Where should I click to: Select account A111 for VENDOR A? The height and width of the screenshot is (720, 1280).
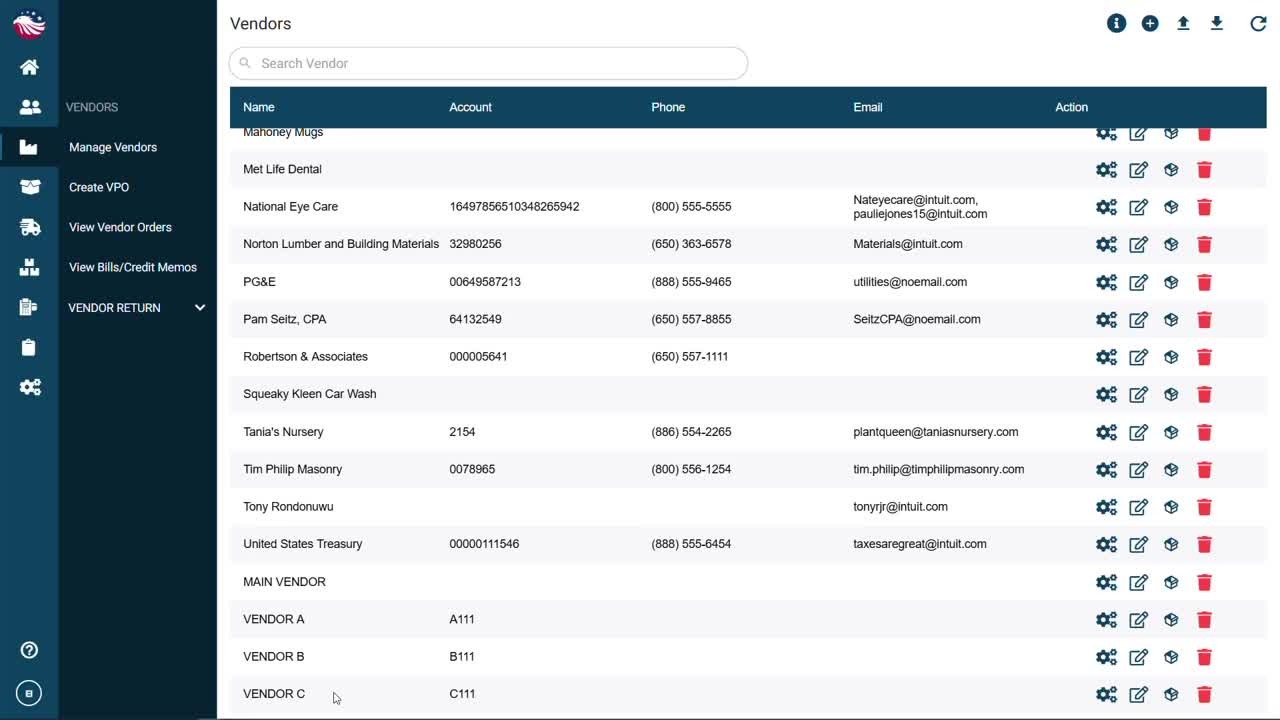462,619
